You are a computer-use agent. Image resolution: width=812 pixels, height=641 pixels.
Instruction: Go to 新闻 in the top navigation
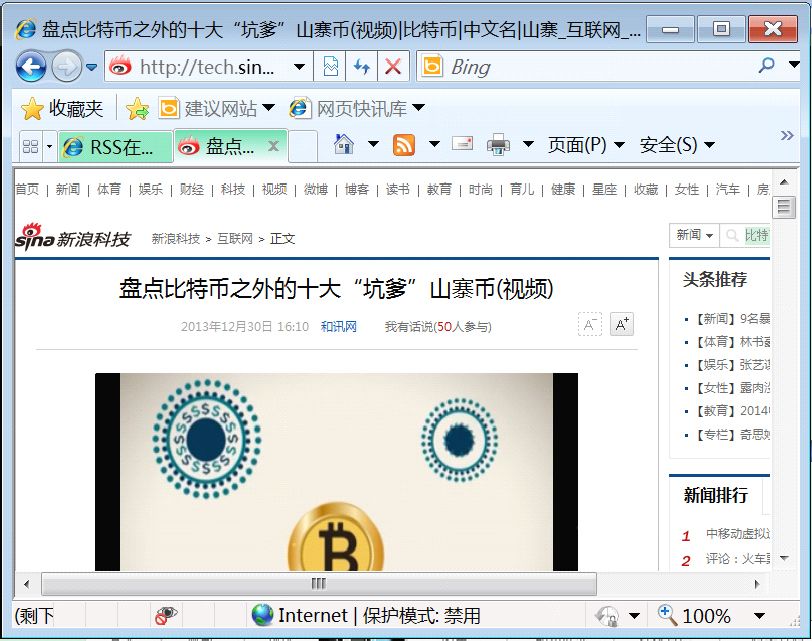[x=68, y=190]
